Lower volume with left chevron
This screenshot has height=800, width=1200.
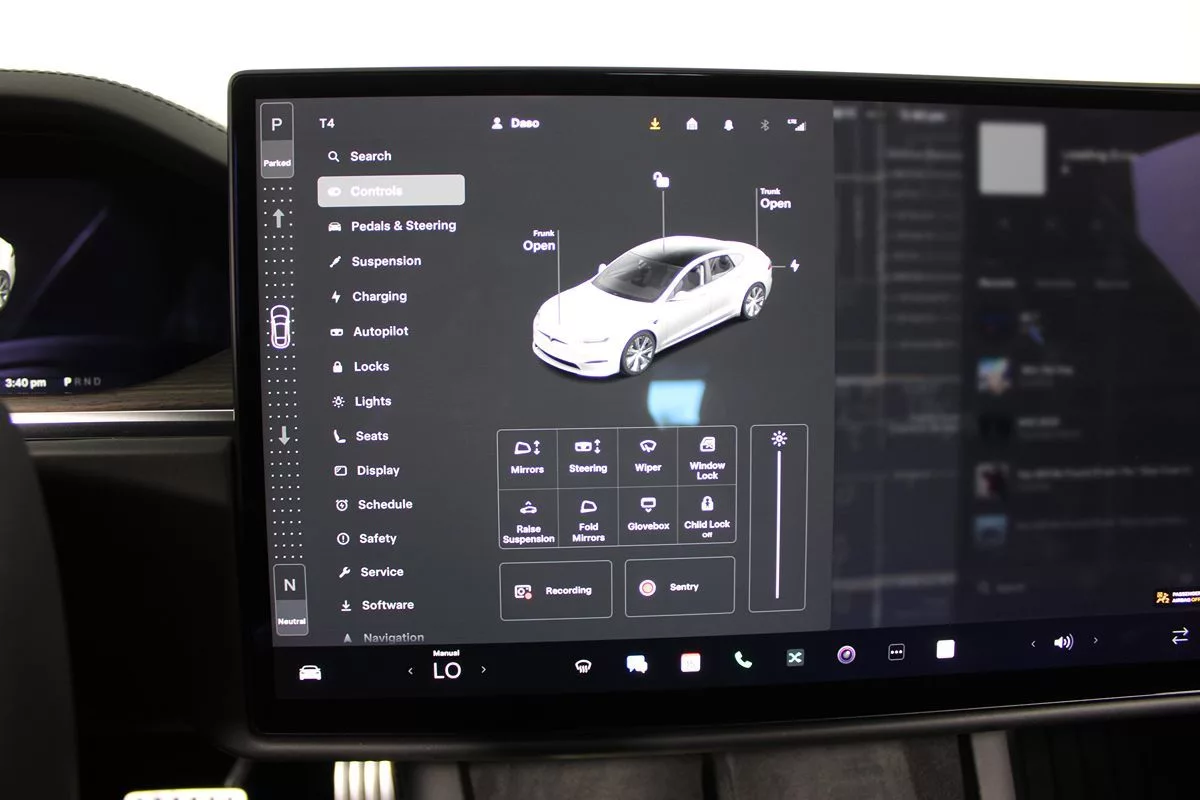1033,644
